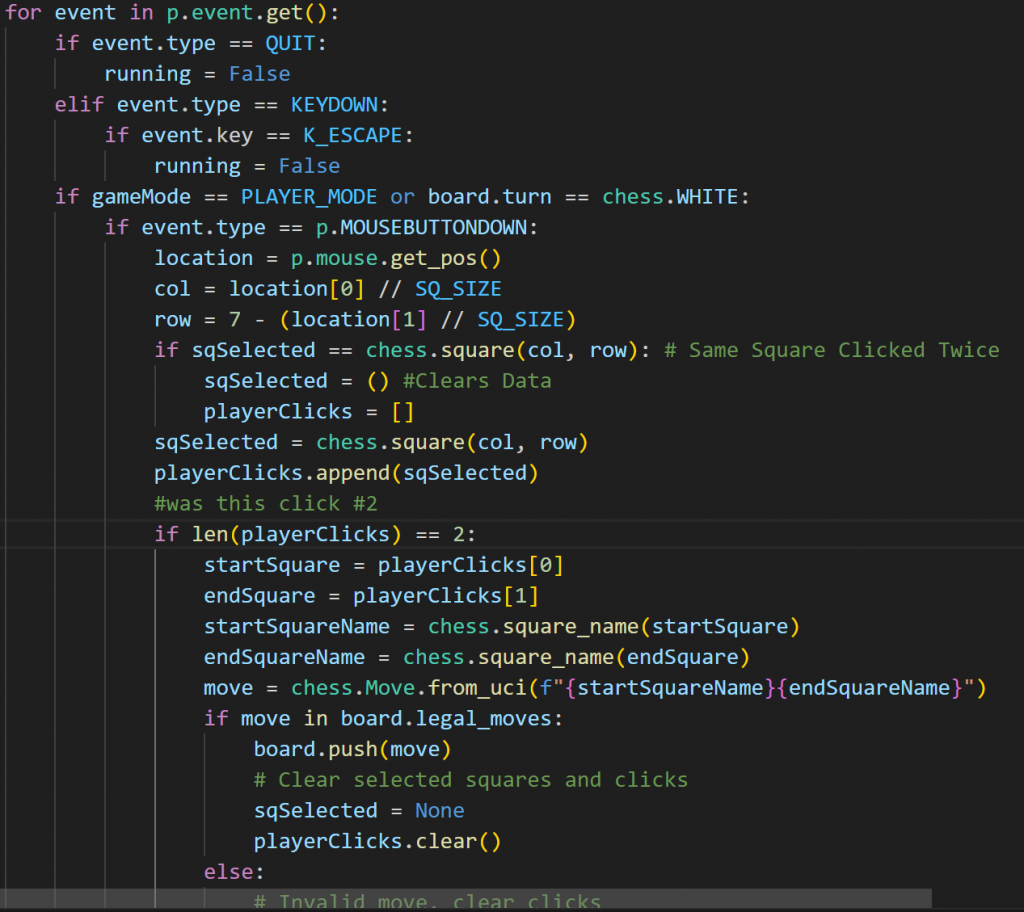Click the None value assigned to sqSelected
This screenshot has height=912, width=1024.
click(x=439, y=811)
